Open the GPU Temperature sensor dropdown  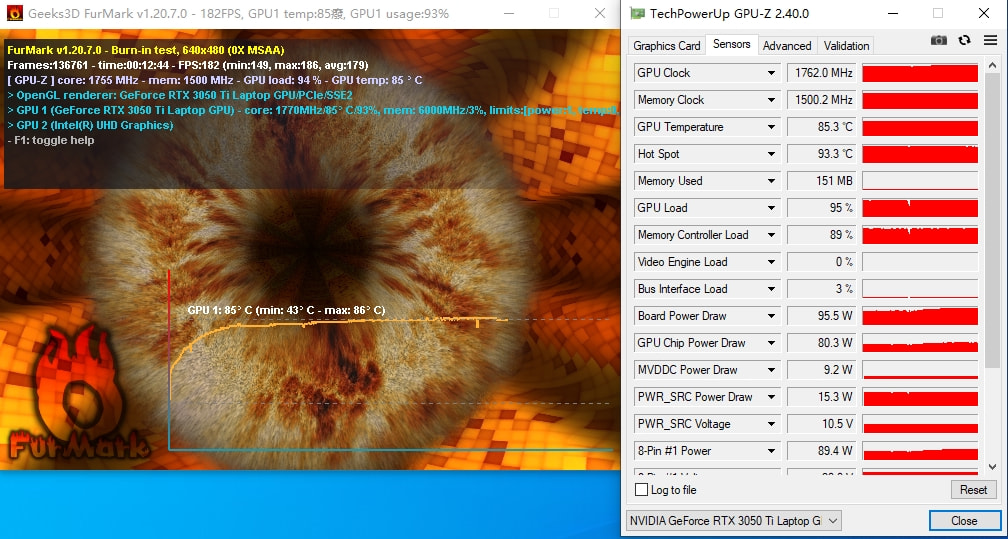[x=771, y=127]
